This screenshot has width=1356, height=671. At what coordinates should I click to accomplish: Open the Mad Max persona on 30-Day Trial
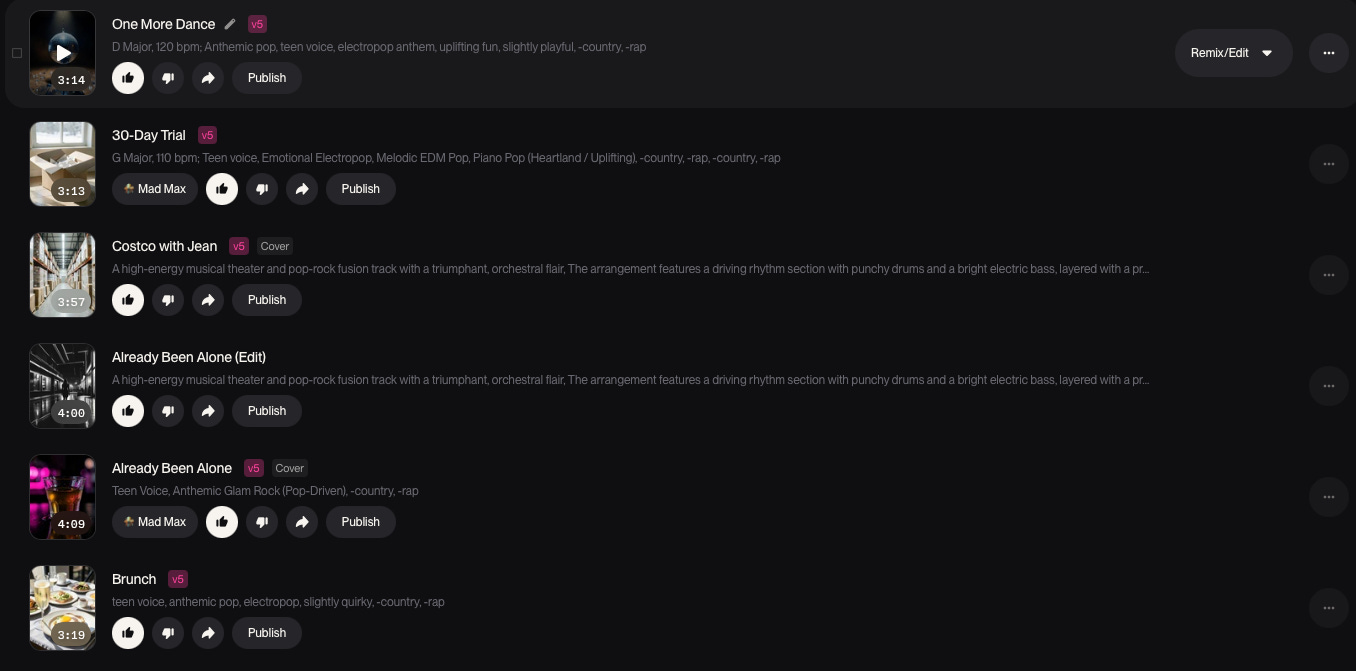[155, 189]
